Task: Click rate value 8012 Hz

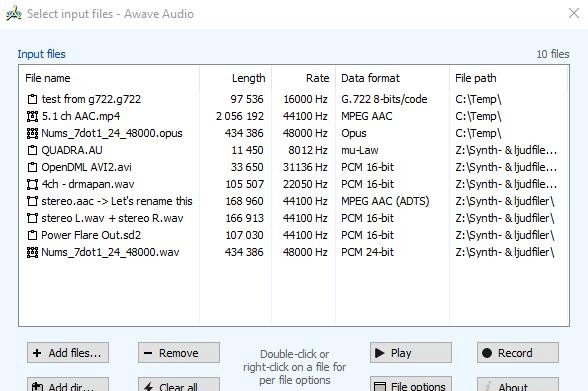Action: (308, 150)
